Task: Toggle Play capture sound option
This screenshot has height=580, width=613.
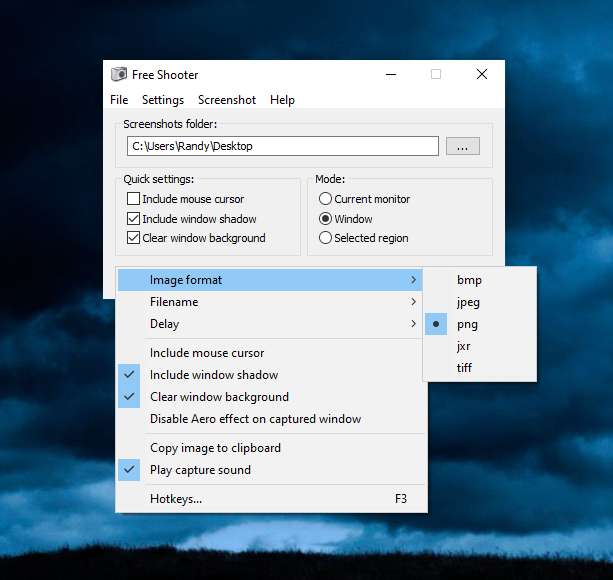Action: click(270, 470)
